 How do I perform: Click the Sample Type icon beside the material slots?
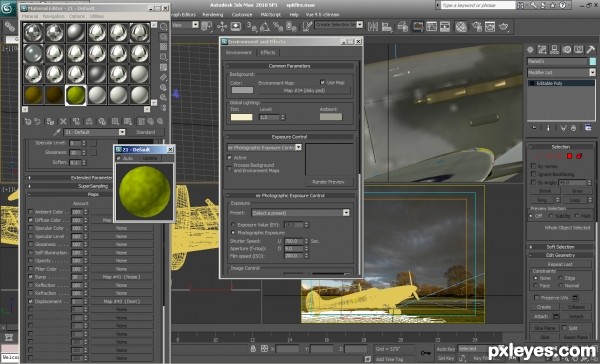click(163, 26)
